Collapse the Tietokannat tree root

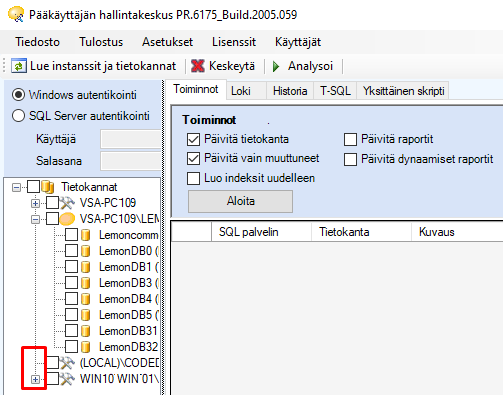click(x=16, y=187)
